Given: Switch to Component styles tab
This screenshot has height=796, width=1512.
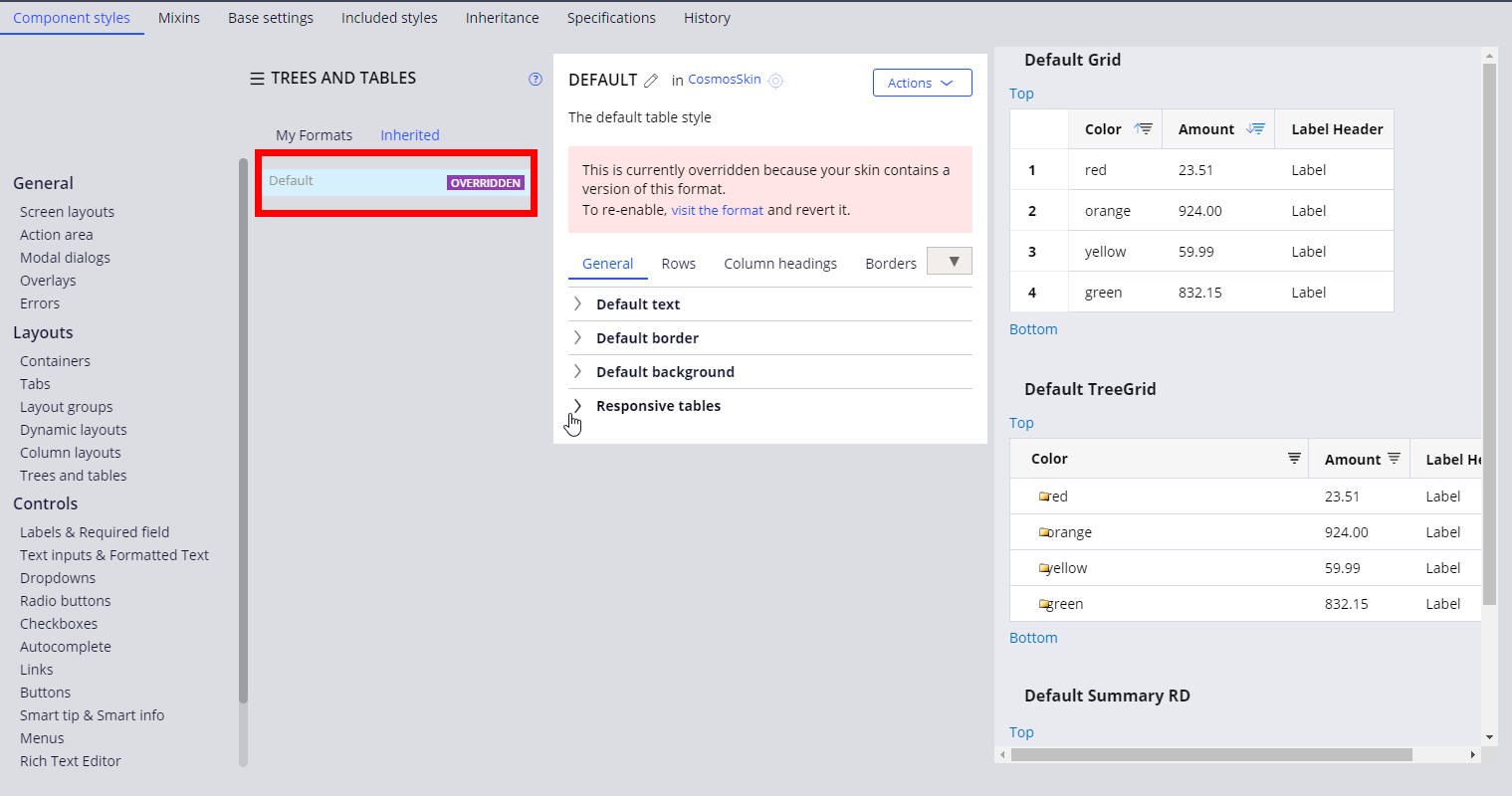Looking at the screenshot, I should pyautogui.click(x=72, y=18).
